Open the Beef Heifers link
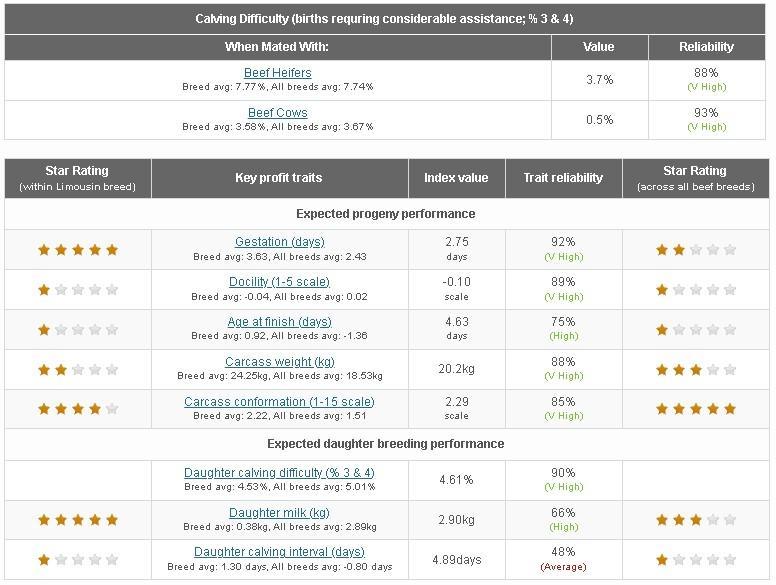This screenshot has width=776, height=585. [278, 73]
